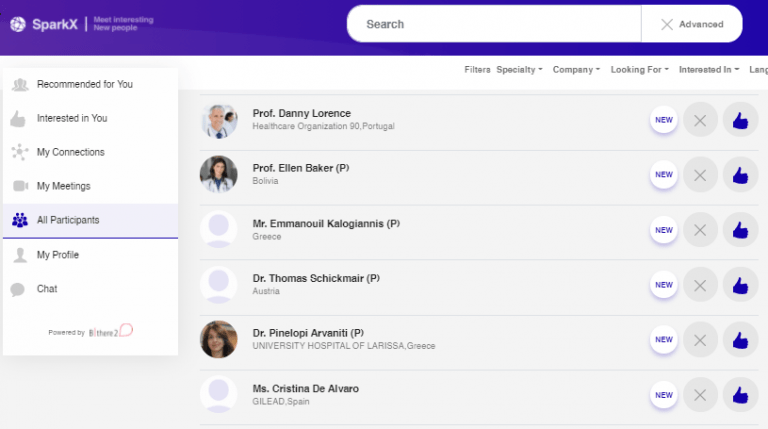Screen dimensions: 768x429
Task: Select All Participants menu item
Action: coord(91,220)
